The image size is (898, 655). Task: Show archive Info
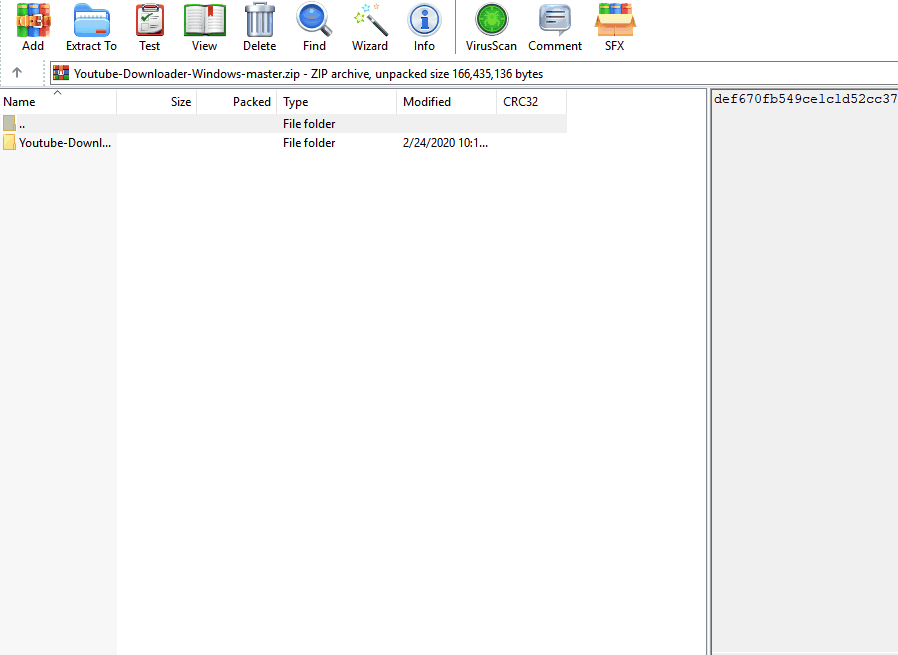tap(424, 27)
